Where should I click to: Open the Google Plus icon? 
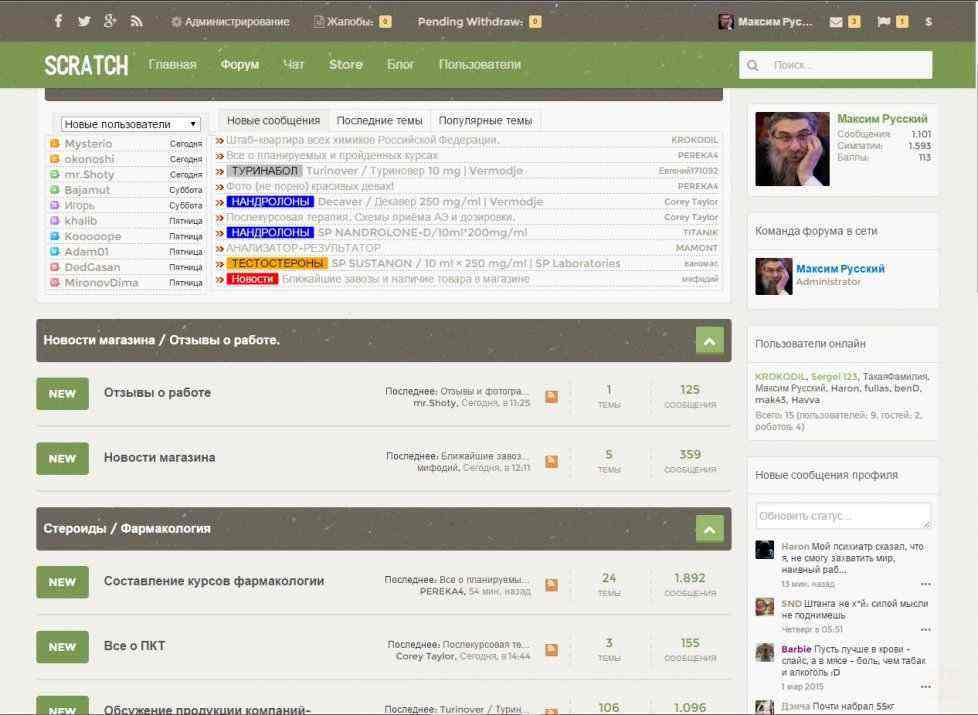click(x=110, y=21)
